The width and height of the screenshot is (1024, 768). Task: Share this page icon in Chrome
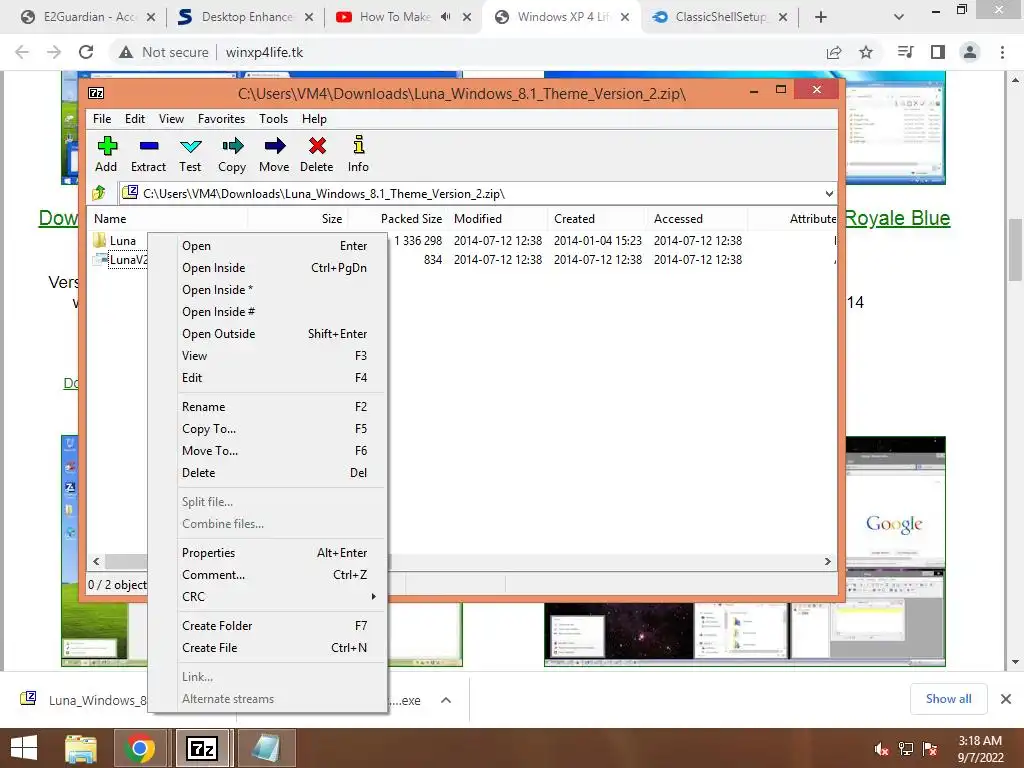(x=834, y=52)
